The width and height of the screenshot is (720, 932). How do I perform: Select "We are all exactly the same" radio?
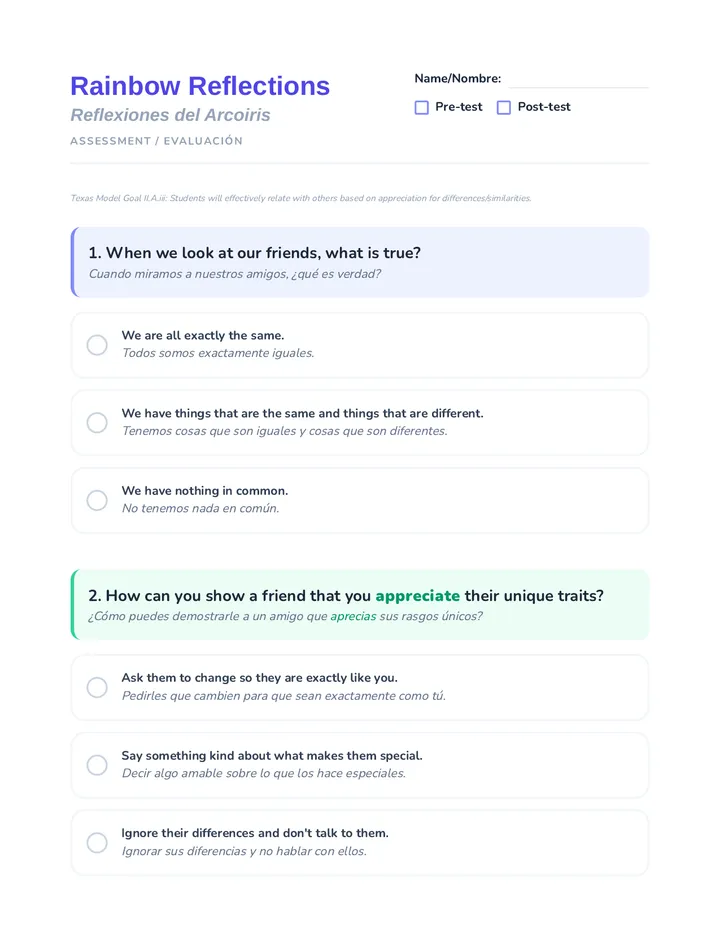point(97,345)
